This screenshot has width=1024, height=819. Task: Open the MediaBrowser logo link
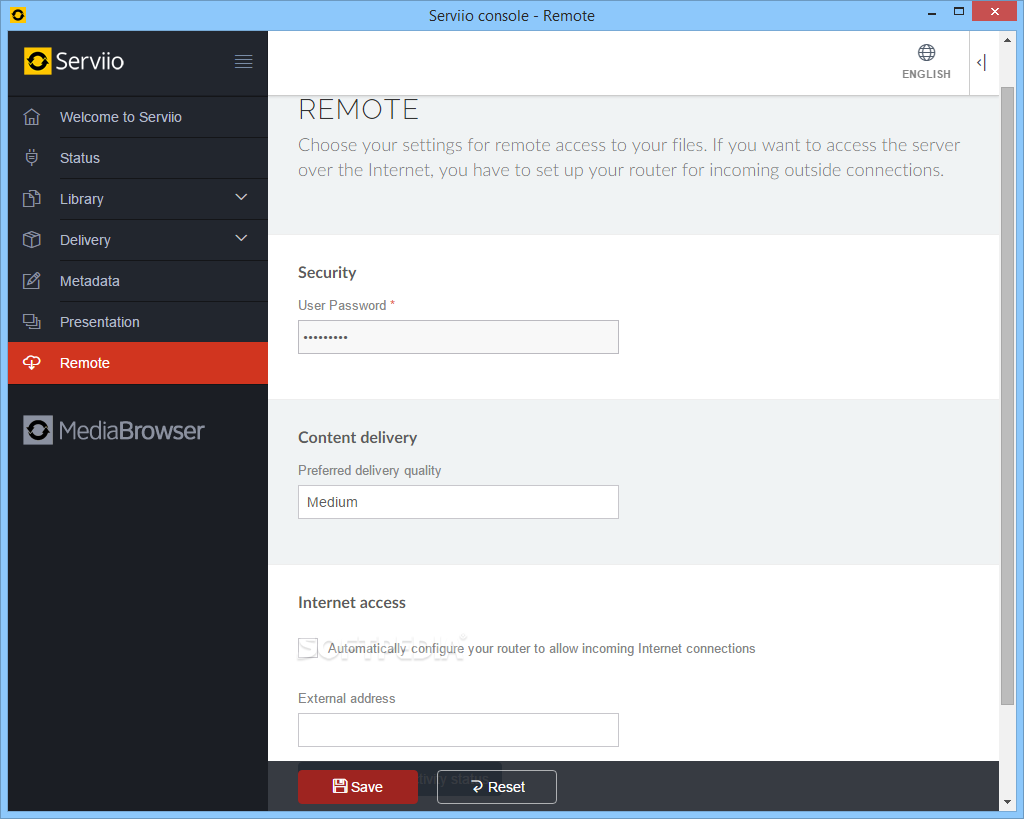pyautogui.click(x=114, y=430)
